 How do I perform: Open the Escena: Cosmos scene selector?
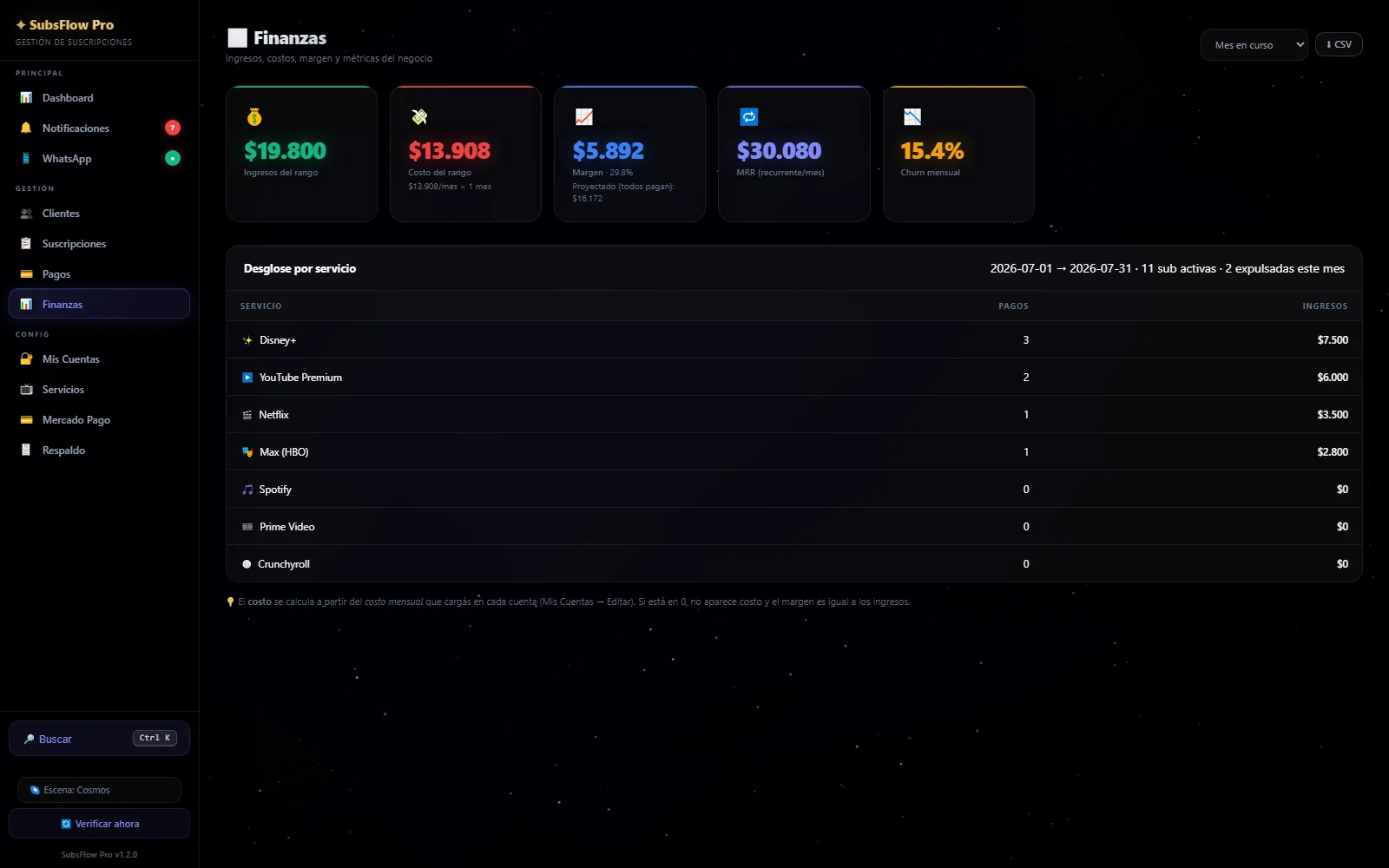99,790
